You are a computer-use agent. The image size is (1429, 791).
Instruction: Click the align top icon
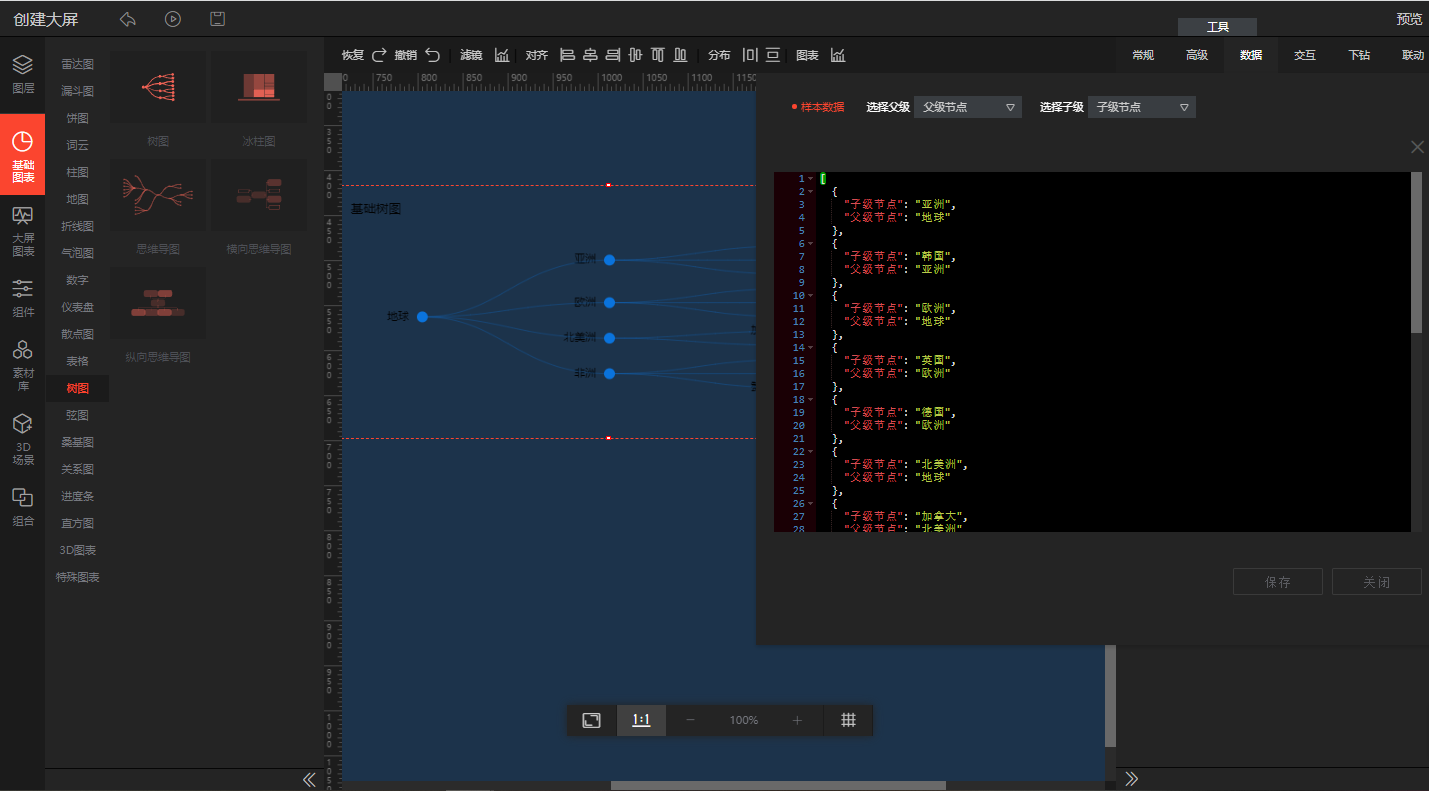click(x=658, y=55)
